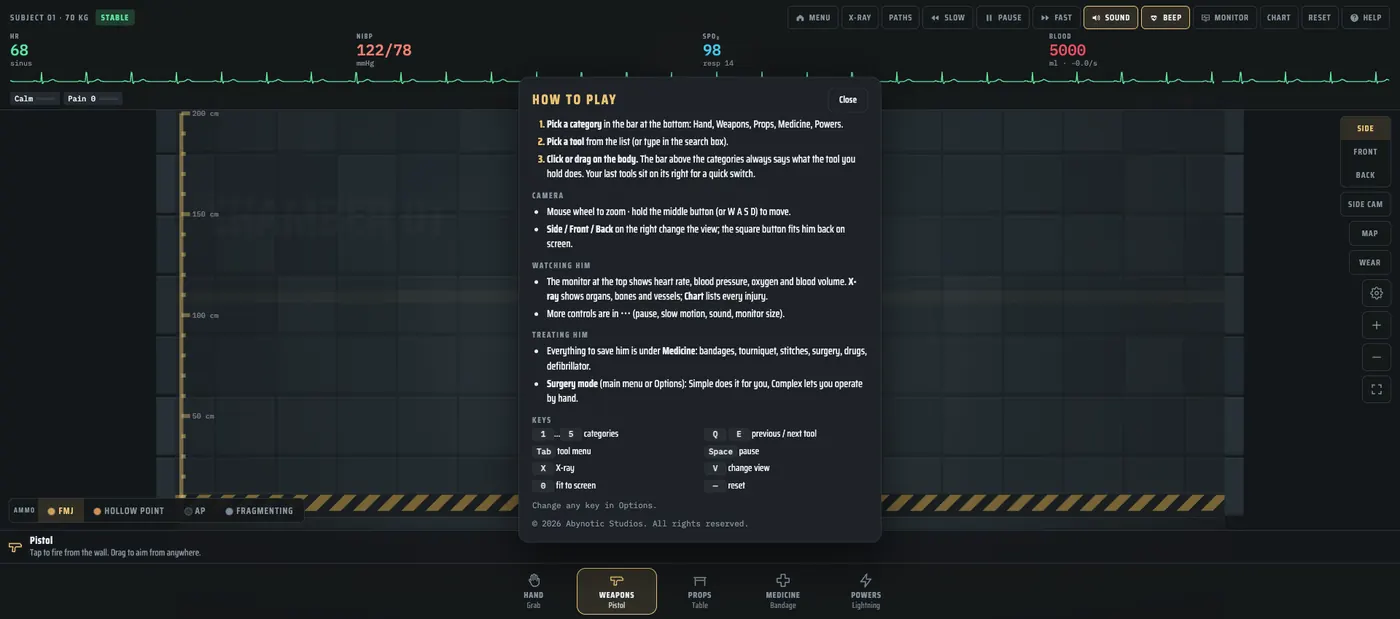Toggle the Monitor size button
This screenshot has height=619, width=1400.
click(x=1224, y=17)
